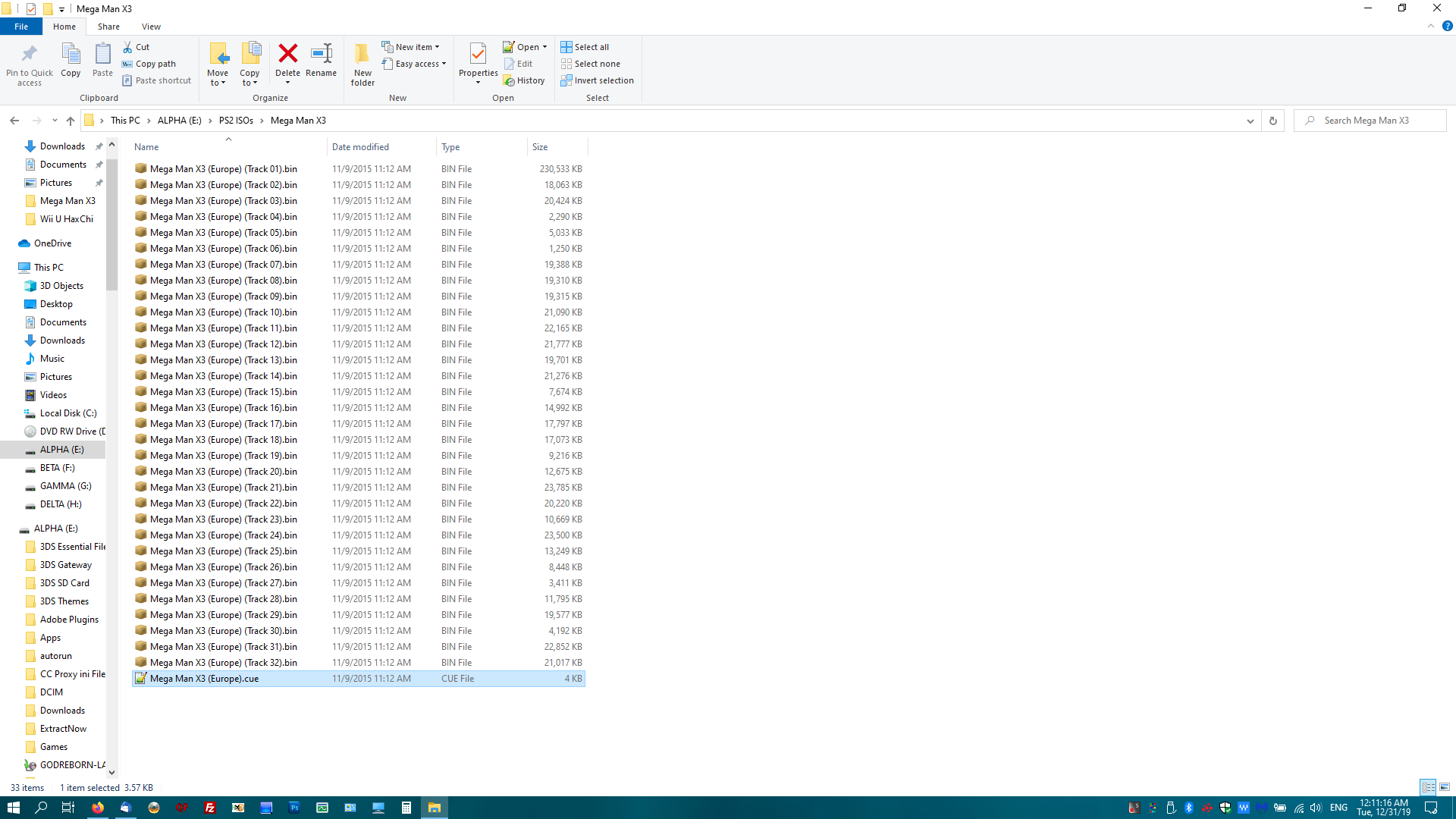Select Local Disk (C:) in navigation pane
The width and height of the screenshot is (1456, 819).
pos(68,413)
